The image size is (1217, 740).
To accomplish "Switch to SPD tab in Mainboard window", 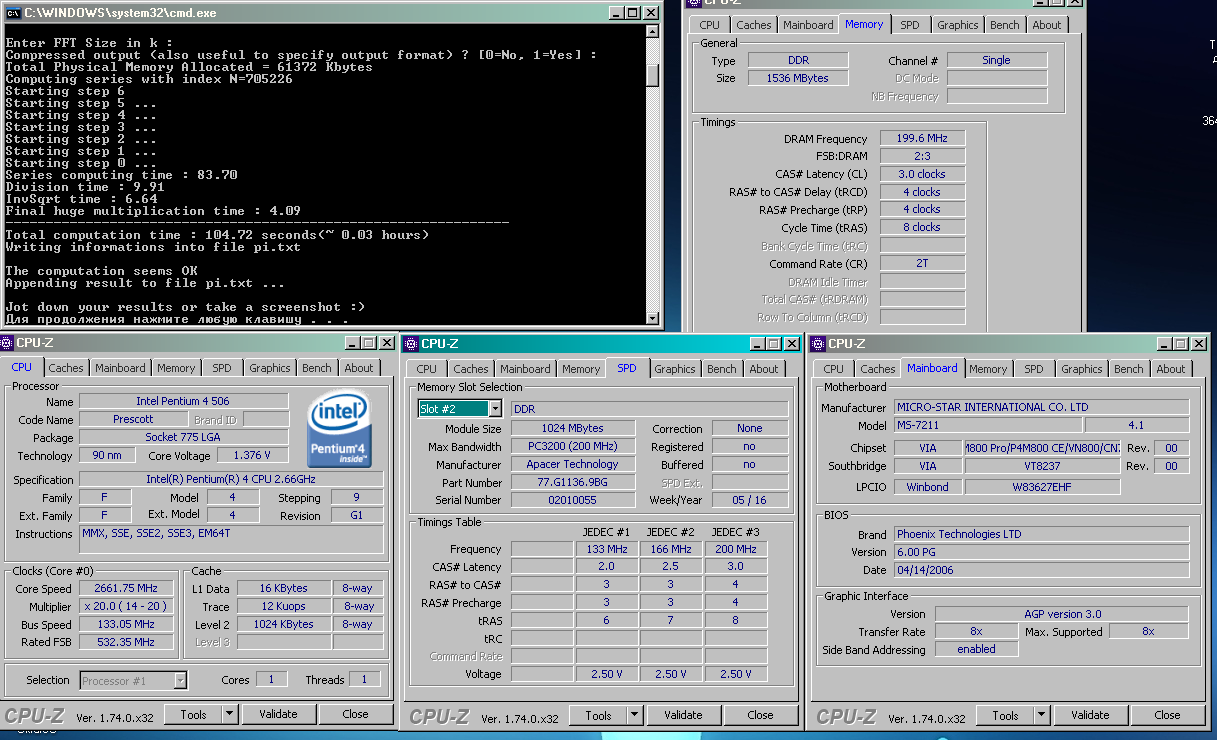I will (x=1033, y=369).
